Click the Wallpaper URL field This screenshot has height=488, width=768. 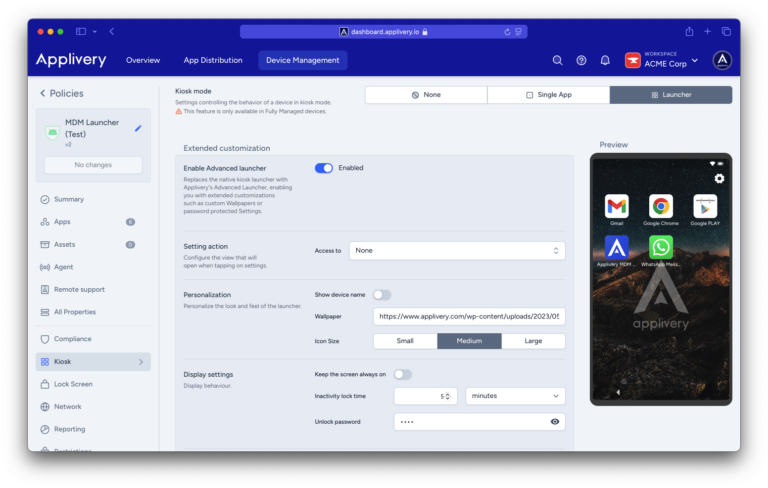pos(469,317)
